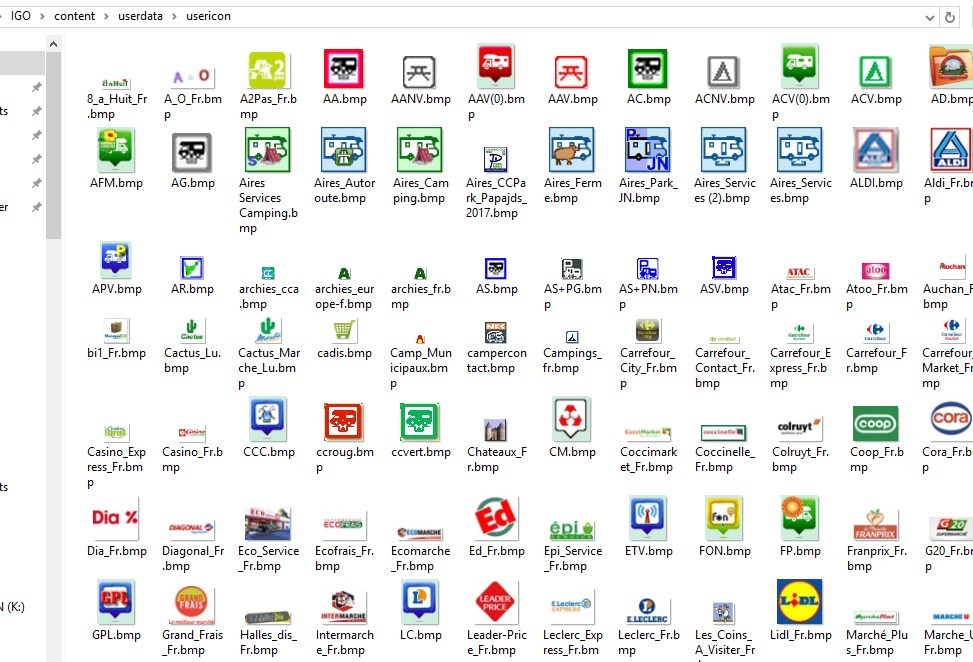973x662 pixels.
Task: Select the Aires_Ferme.bmp icon
Action: pos(571,150)
